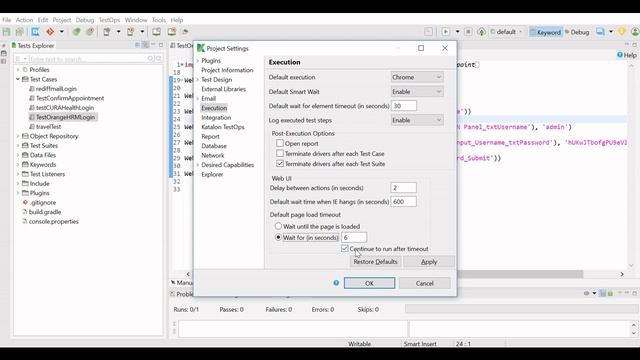This screenshot has height=360, width=640.
Task: Click the upload to TestOps icon
Action: tap(481, 32)
